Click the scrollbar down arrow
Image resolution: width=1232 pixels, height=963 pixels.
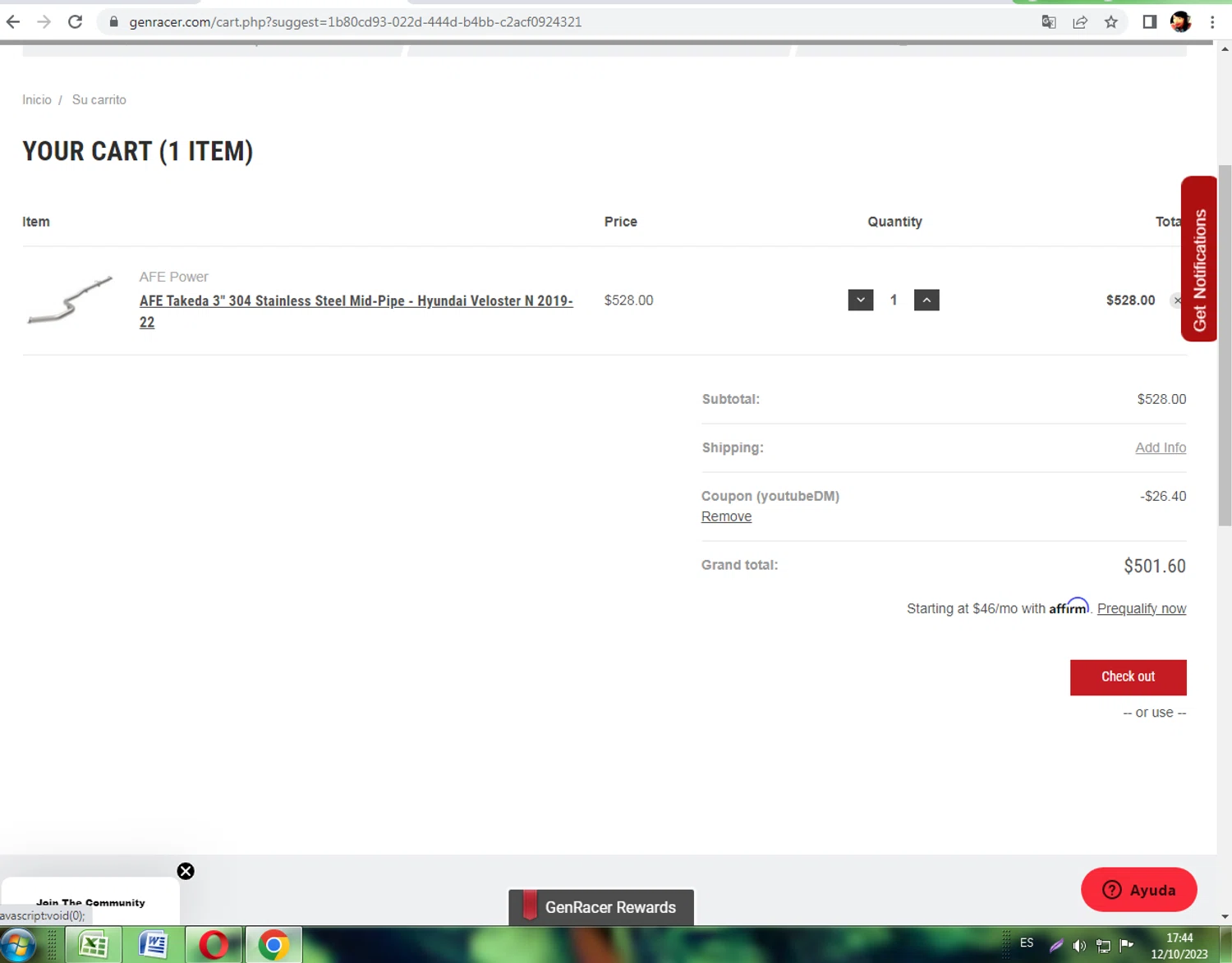[x=1225, y=916]
